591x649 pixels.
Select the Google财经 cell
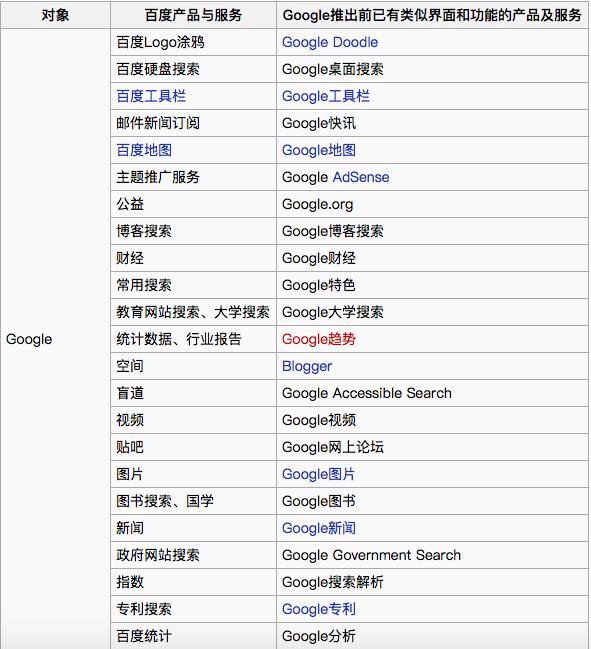pos(432,258)
